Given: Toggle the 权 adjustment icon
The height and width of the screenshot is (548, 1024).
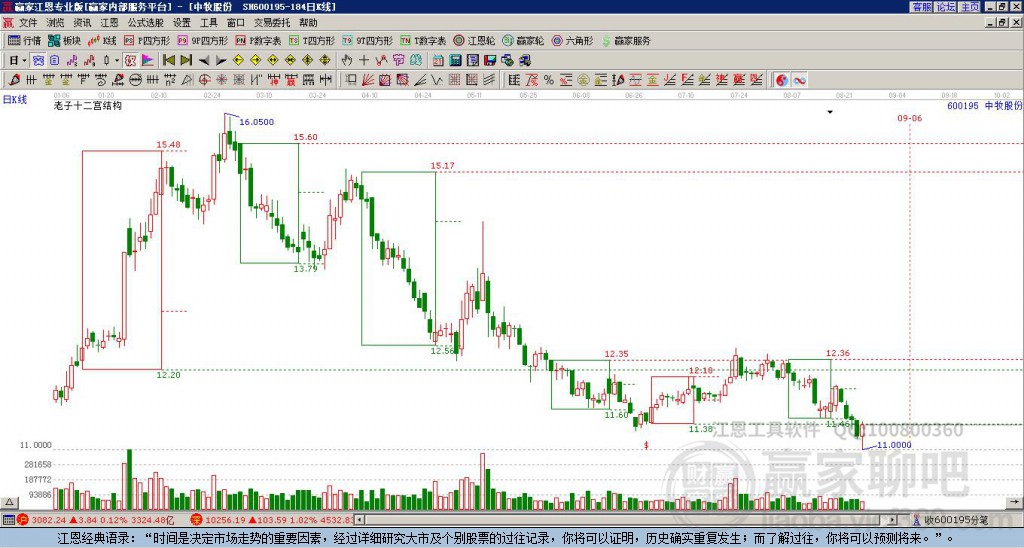Looking at the screenshot, I should tap(130, 61).
